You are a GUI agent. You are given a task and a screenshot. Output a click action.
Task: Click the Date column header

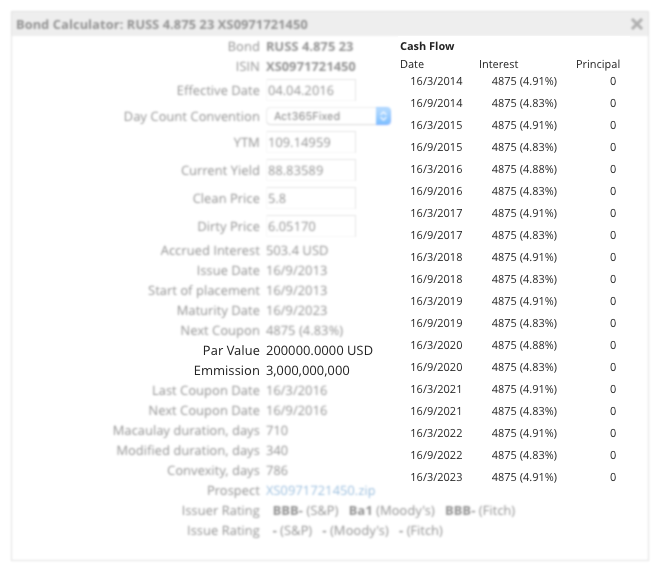pos(412,64)
